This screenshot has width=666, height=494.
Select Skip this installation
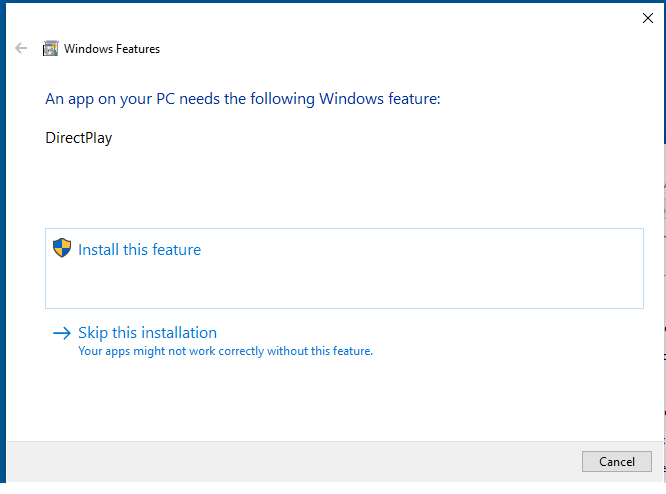coord(147,333)
